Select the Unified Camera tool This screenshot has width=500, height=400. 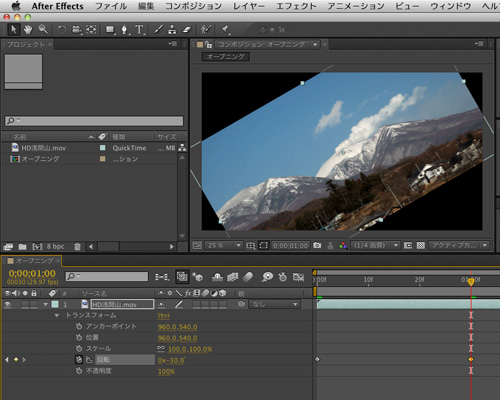tap(77, 30)
